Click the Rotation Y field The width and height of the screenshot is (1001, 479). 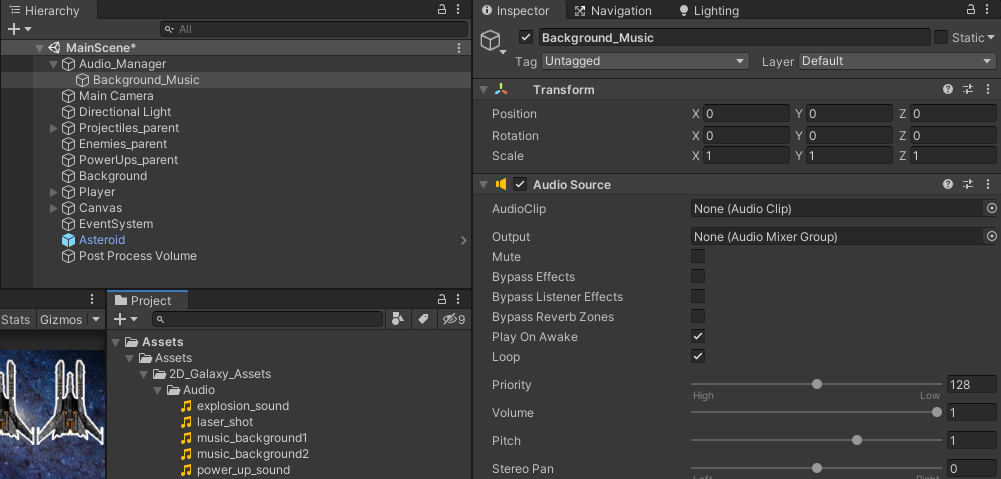tap(850, 135)
